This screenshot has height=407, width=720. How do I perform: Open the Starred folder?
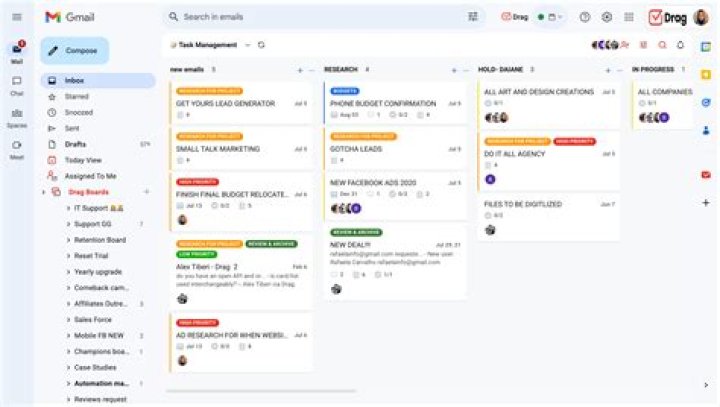(x=98, y=96)
